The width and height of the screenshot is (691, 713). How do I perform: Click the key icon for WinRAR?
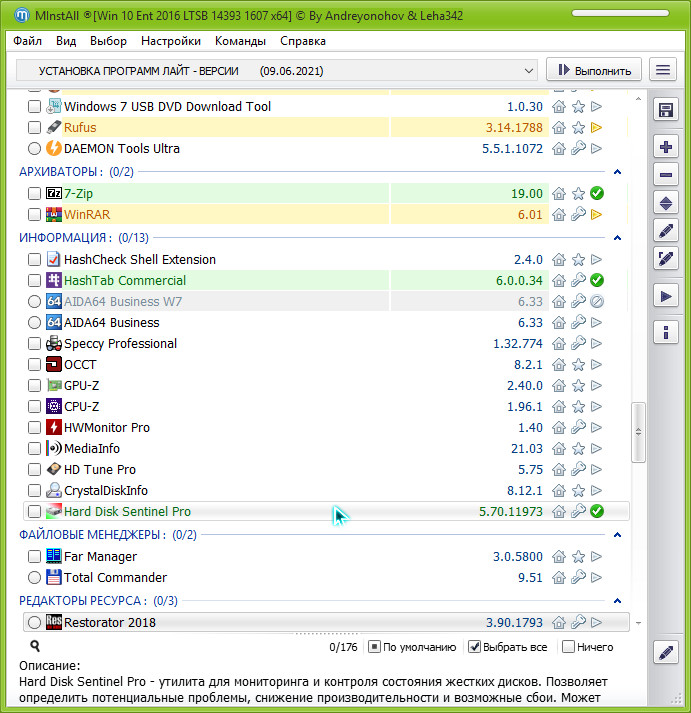[x=578, y=215]
